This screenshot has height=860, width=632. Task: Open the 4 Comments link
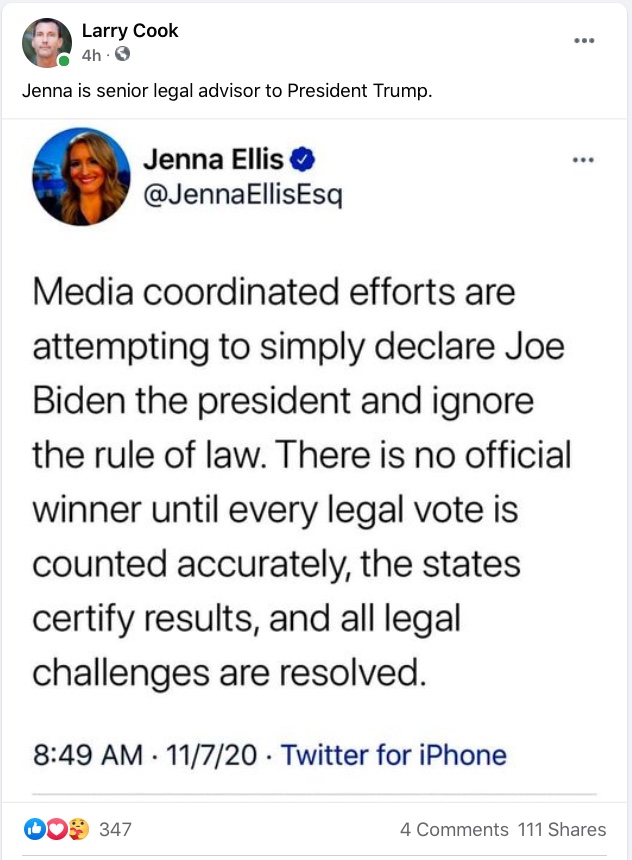click(454, 829)
